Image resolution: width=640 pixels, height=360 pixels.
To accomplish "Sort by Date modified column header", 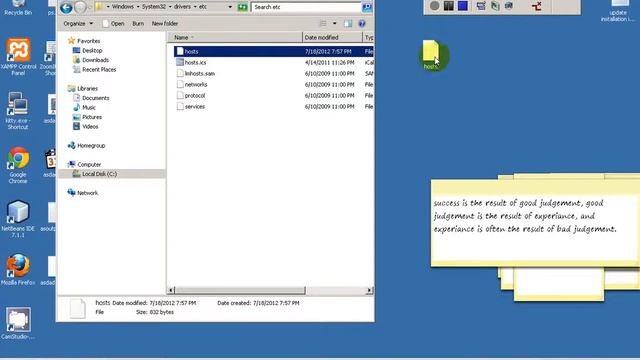I will coord(332,38).
